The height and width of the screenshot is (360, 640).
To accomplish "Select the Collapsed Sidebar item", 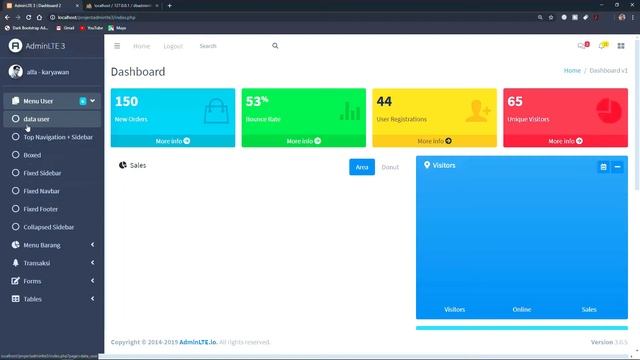I will click(x=52, y=227).
